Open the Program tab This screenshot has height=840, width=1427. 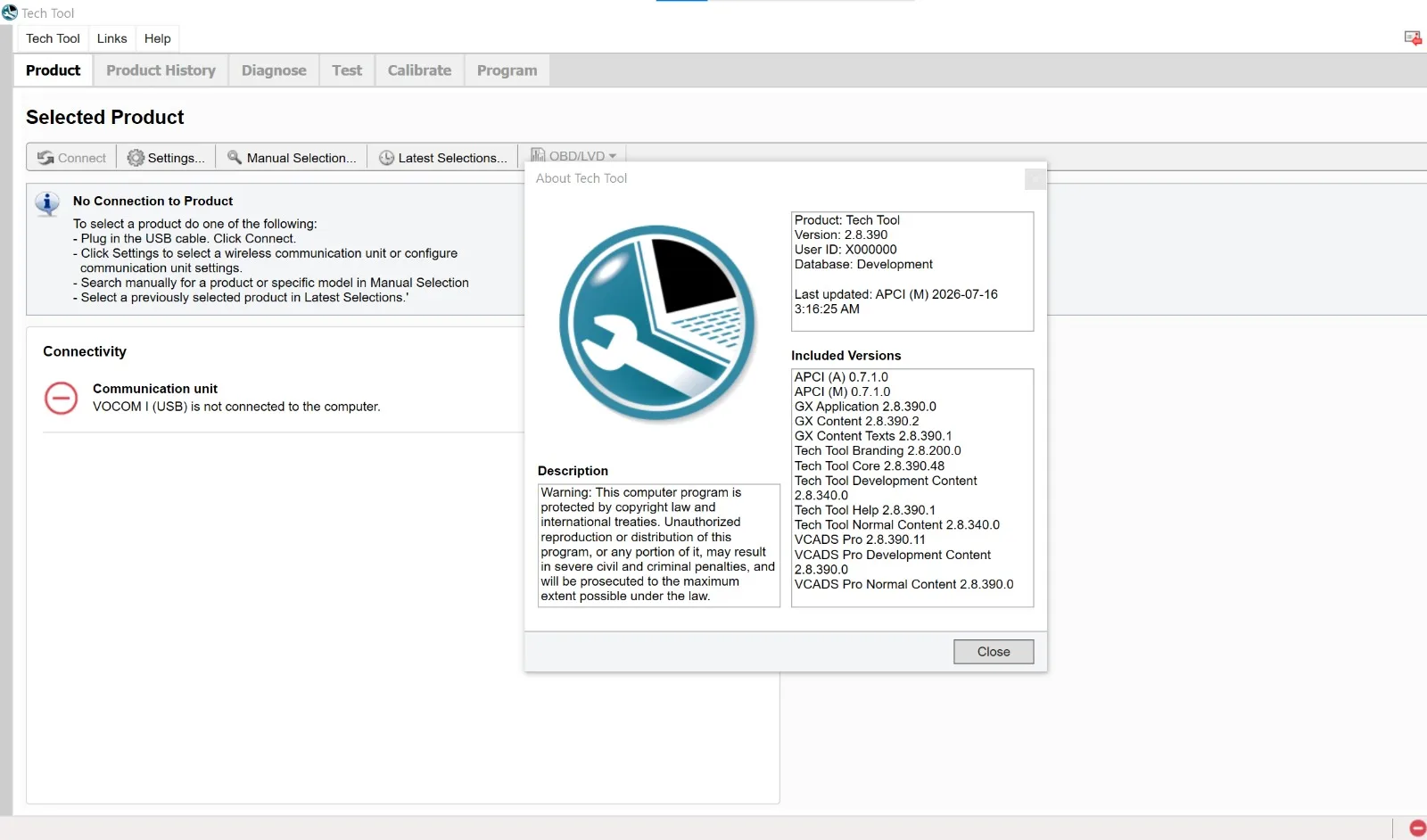click(x=507, y=70)
